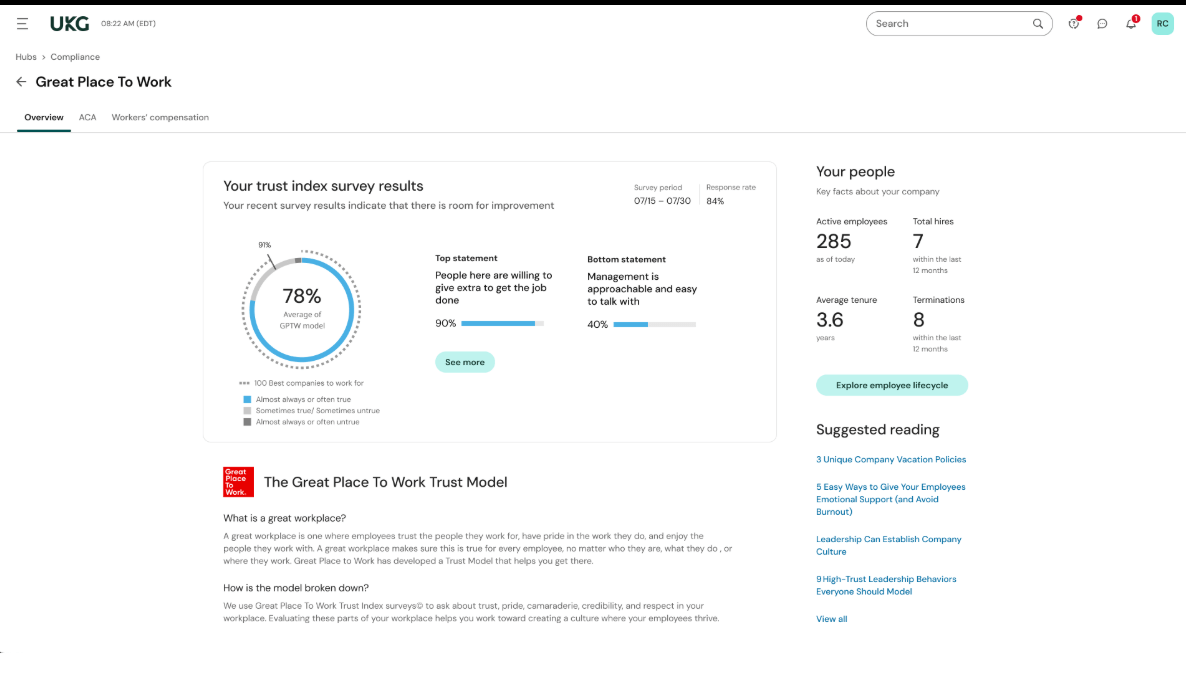Click Explore employee lifecycle
1186x677 pixels.
point(891,385)
